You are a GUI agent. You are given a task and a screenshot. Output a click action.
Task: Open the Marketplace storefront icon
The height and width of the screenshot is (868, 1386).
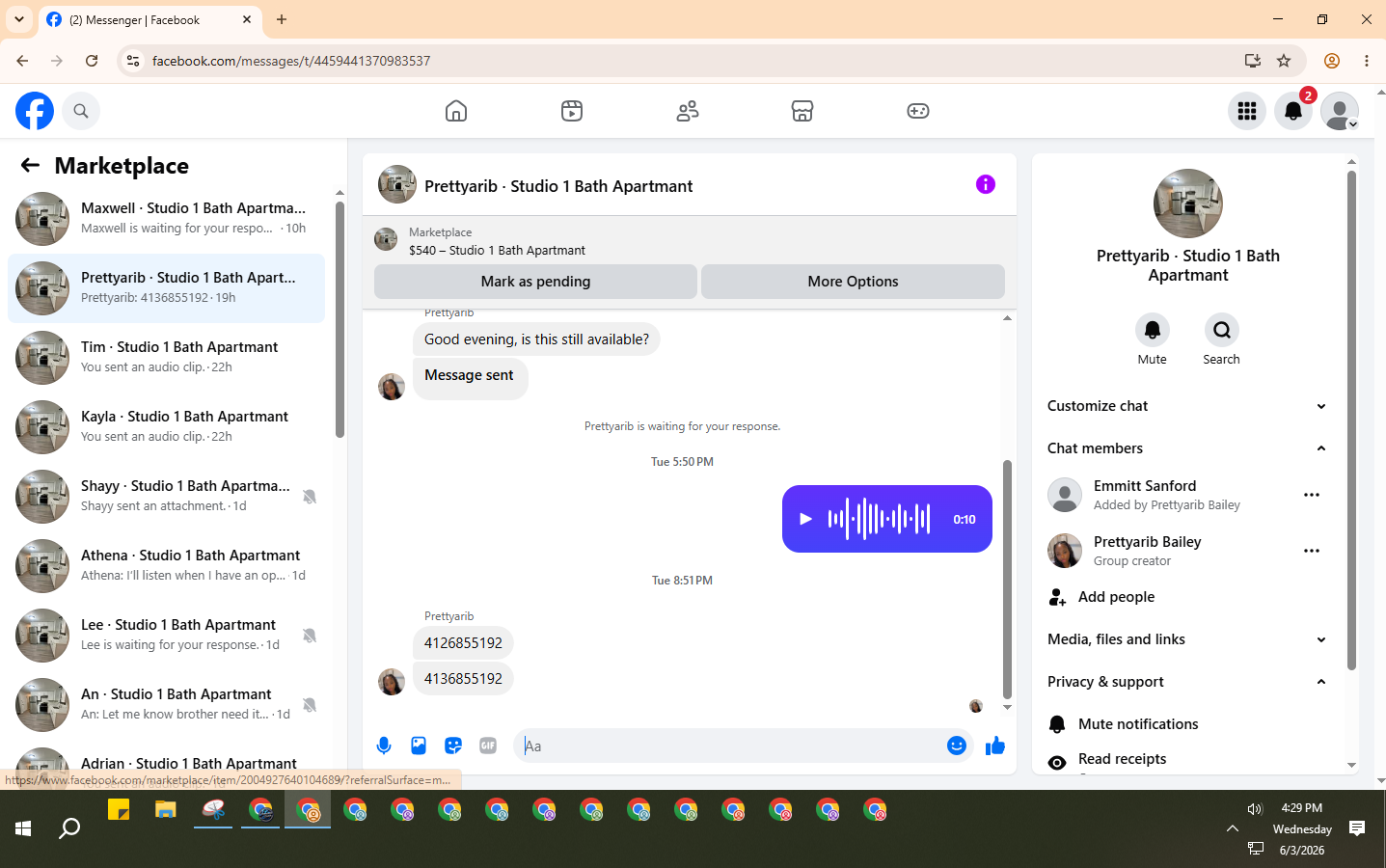pos(802,111)
